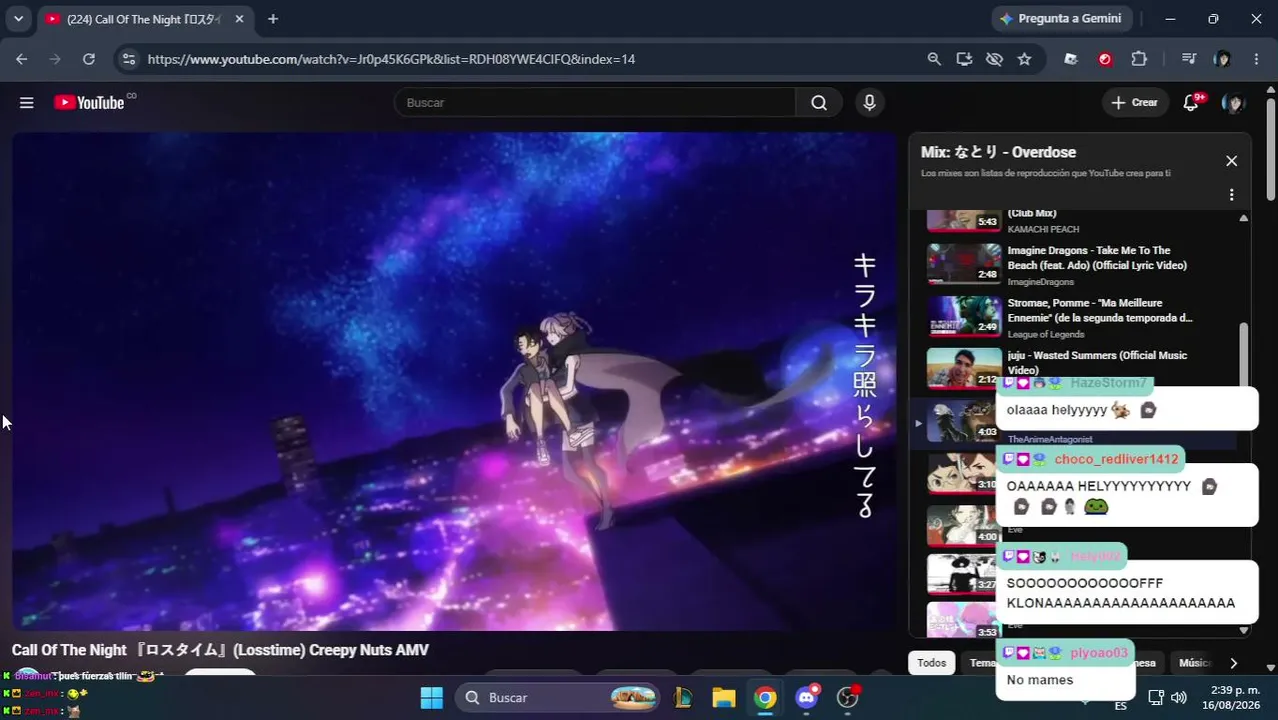Click HazeStorm7 chat username
The image size is (1278, 720).
pyautogui.click(x=1108, y=383)
